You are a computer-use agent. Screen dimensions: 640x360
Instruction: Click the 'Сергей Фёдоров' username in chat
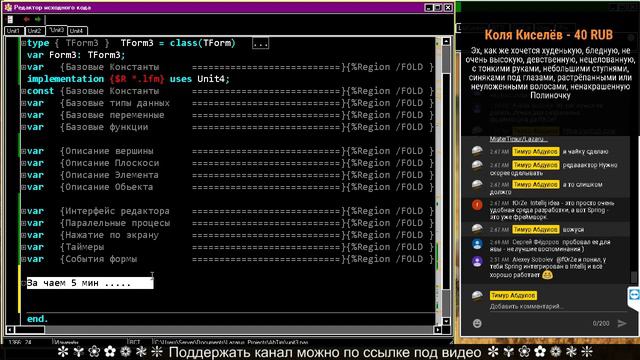coord(535,242)
